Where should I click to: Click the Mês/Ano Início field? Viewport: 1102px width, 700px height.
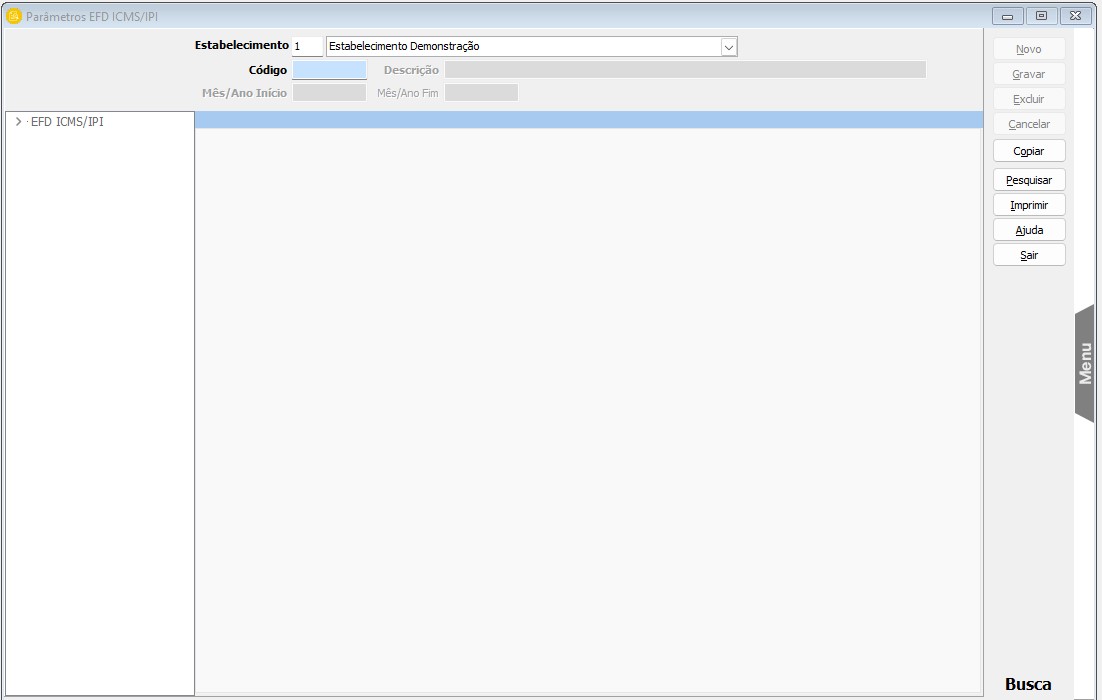(x=329, y=93)
